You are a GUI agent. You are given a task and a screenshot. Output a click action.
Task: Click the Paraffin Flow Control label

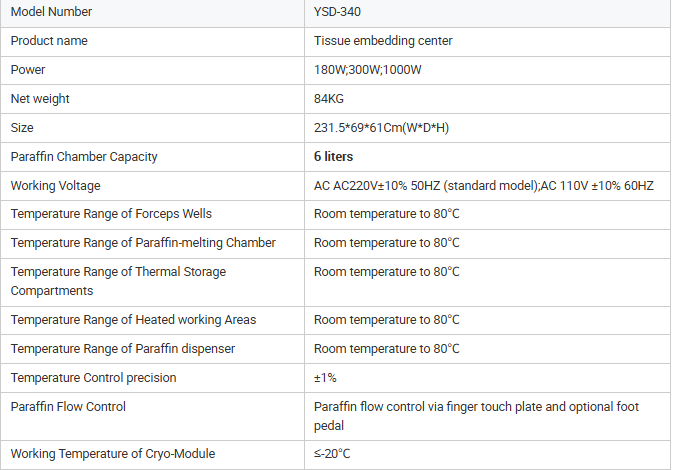(68, 406)
